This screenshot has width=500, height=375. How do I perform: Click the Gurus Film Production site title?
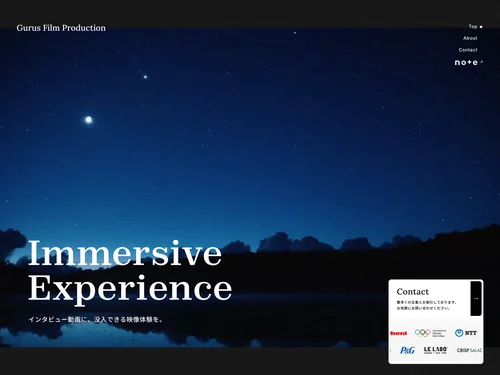pyautogui.click(x=61, y=28)
